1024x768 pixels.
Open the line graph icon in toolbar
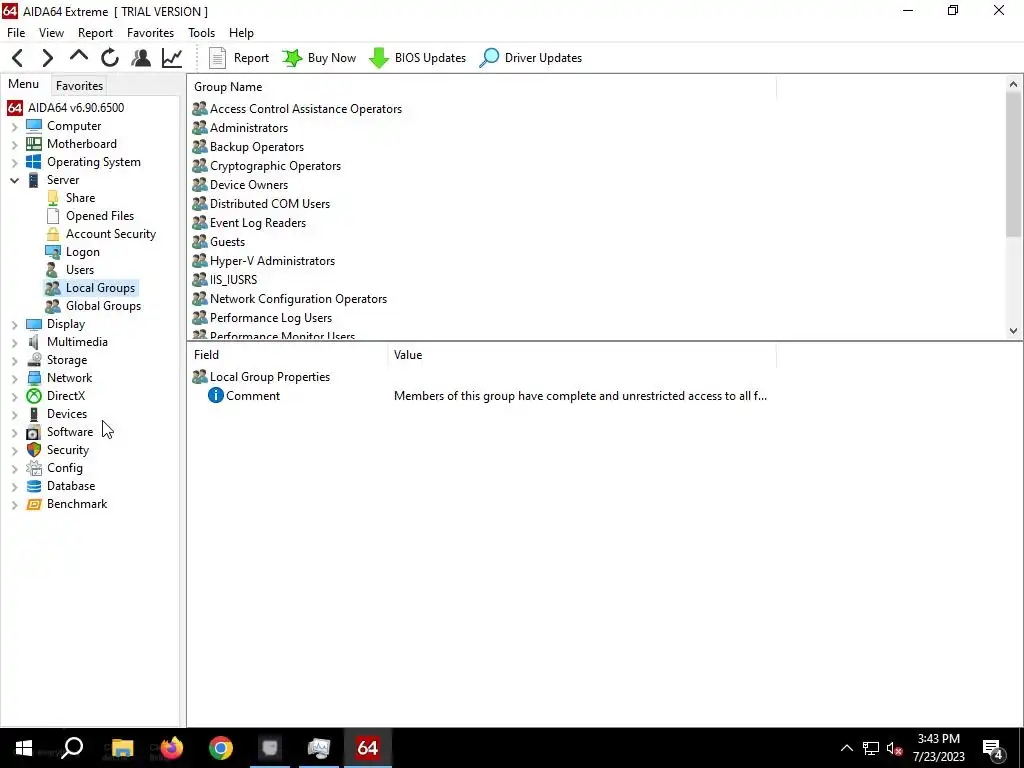click(172, 58)
